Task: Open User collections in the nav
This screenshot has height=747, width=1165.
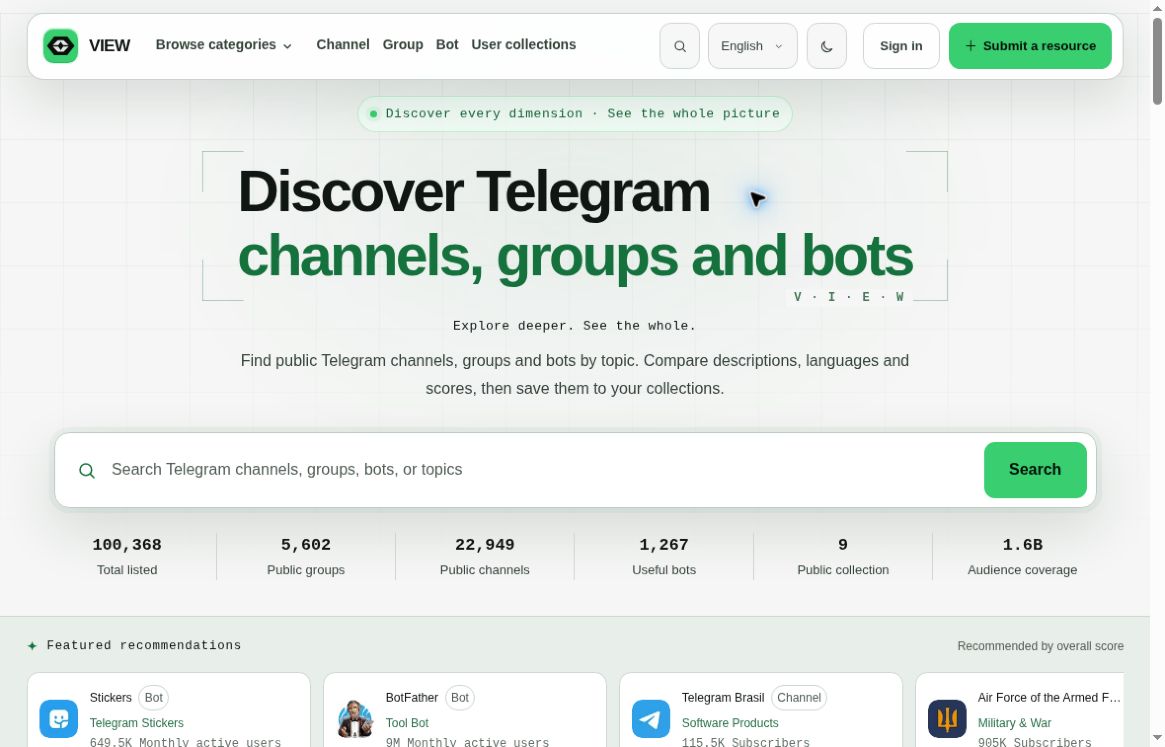Action: point(523,45)
